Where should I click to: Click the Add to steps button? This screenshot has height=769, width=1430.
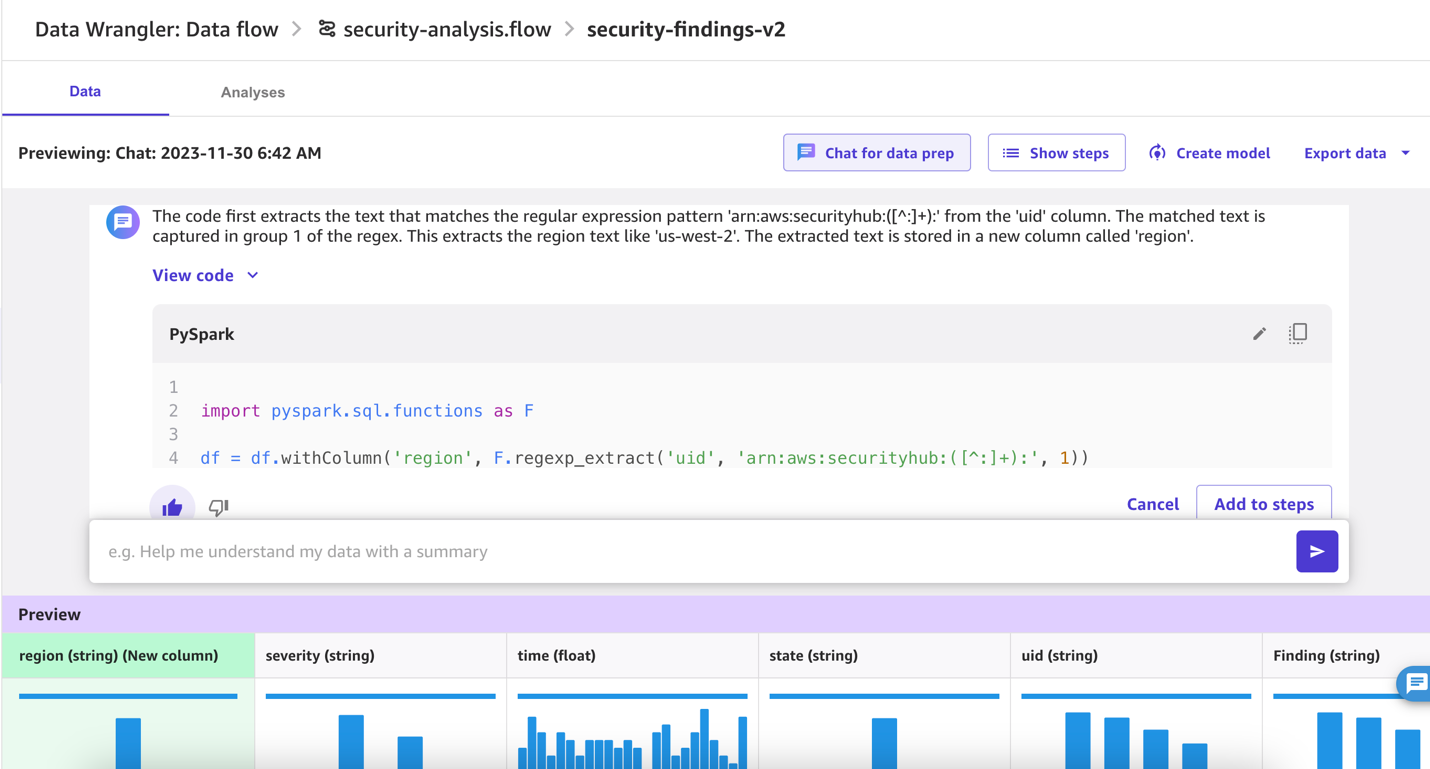tap(1263, 504)
